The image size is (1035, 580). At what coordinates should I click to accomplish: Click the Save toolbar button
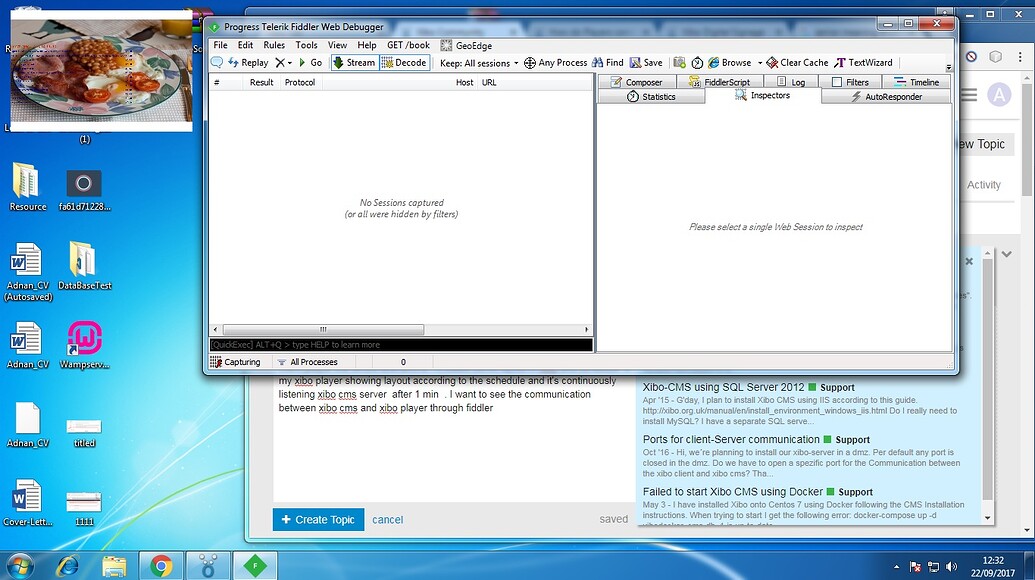tap(646, 63)
